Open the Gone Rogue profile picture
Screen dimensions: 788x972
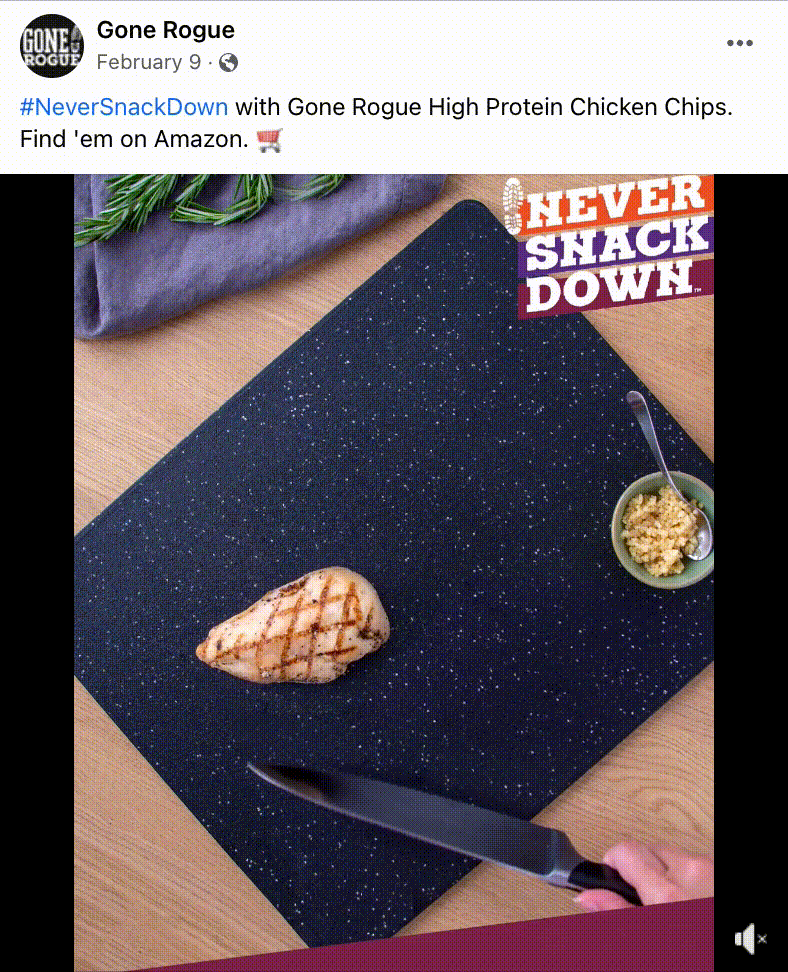[52, 45]
